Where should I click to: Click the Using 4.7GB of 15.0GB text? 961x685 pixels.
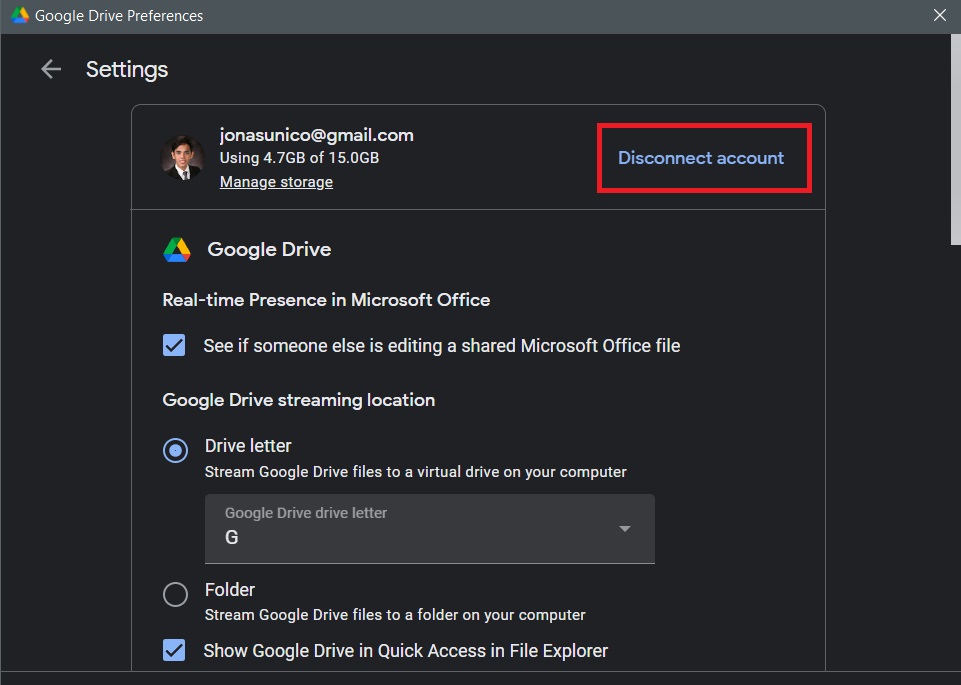click(299, 157)
